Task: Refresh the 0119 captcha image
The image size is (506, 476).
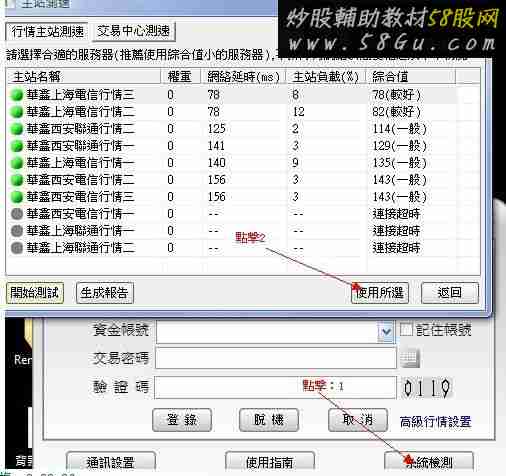Action: coord(427,387)
